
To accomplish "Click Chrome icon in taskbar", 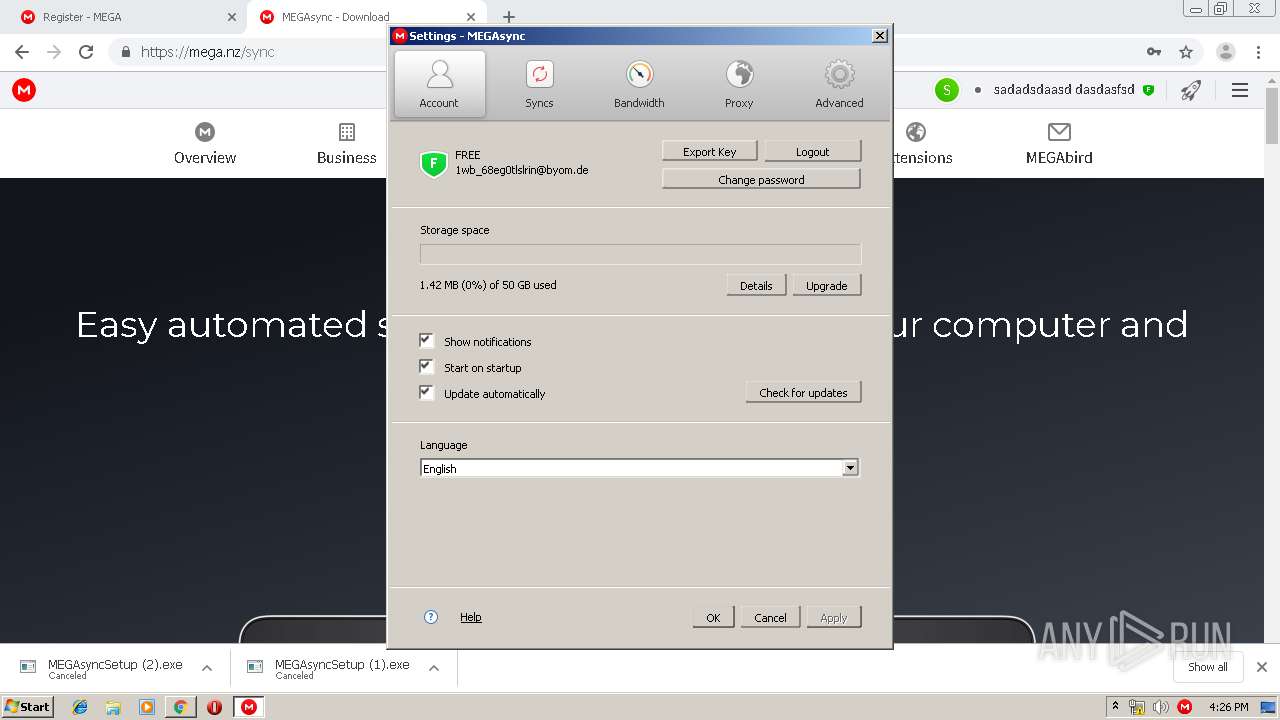I will [180, 707].
